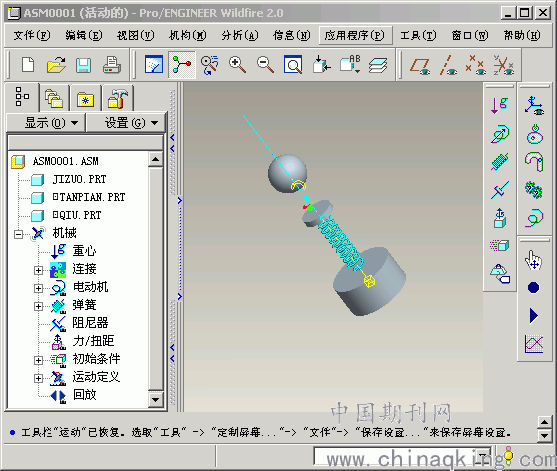Image resolution: width=557 pixels, height=471 pixels.
Task: Select the 重心 gravity item
Action: point(84,251)
